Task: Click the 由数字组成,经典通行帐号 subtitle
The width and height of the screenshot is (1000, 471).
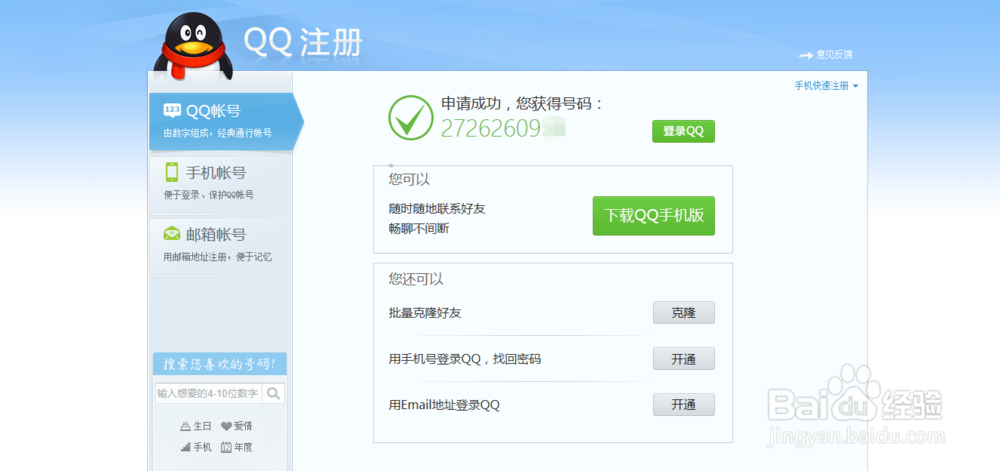Action: (x=217, y=133)
